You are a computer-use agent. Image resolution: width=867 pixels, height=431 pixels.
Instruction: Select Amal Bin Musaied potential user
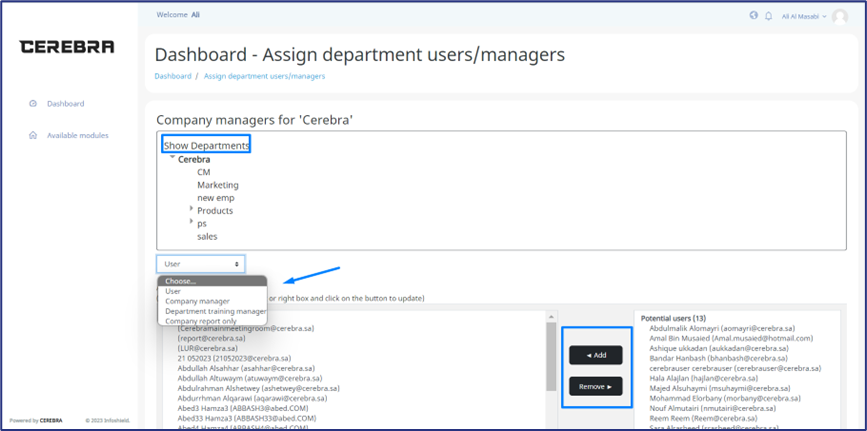click(x=732, y=339)
